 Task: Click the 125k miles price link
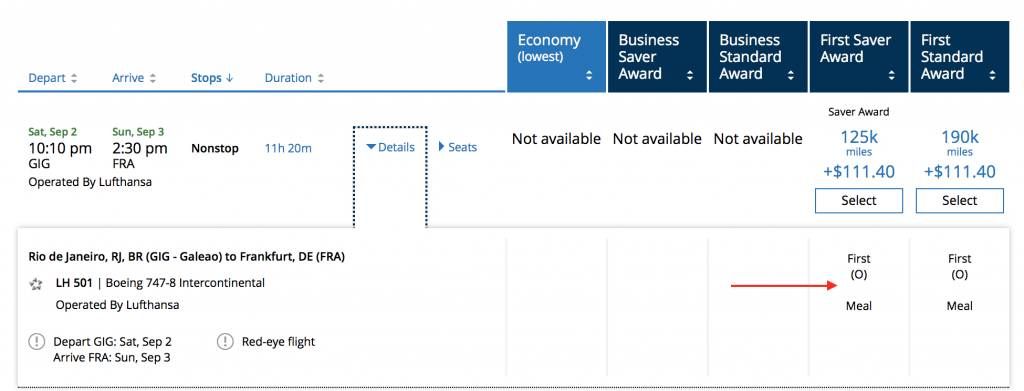coord(859,142)
